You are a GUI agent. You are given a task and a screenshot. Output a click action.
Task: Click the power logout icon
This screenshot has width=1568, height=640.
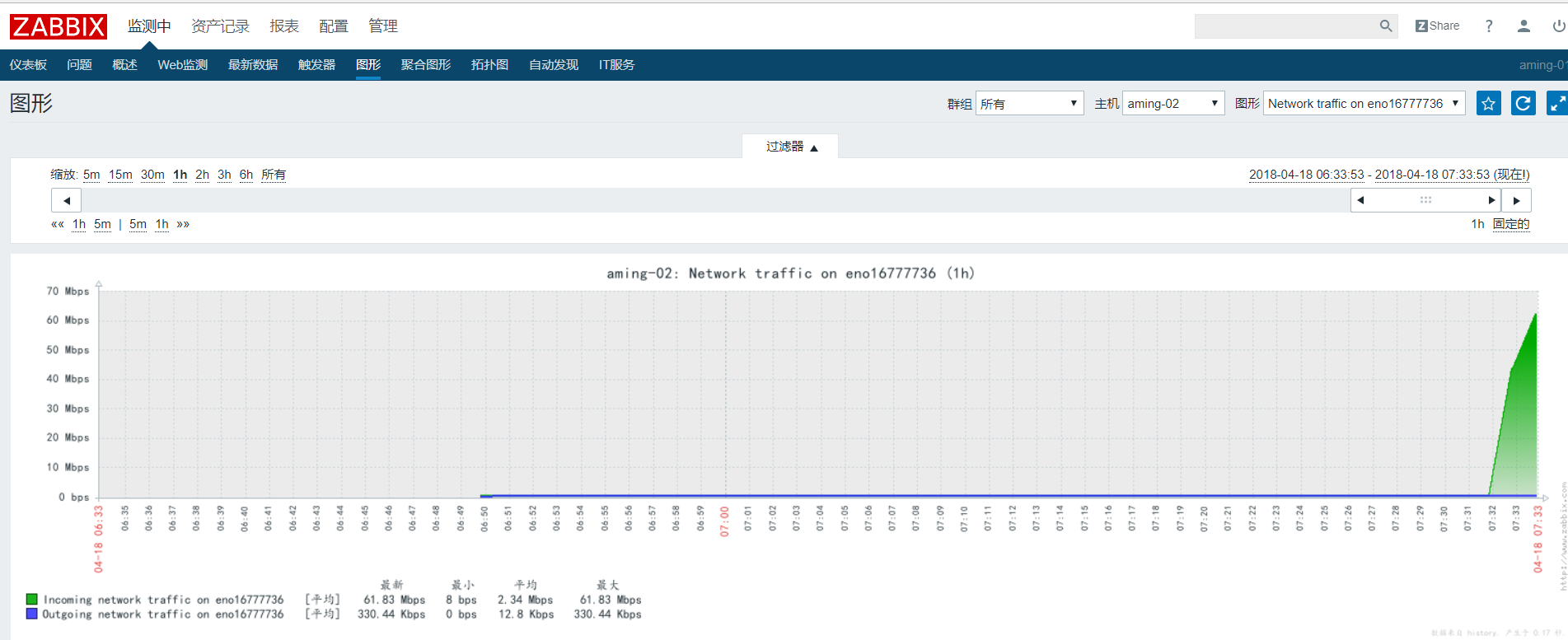click(1559, 26)
